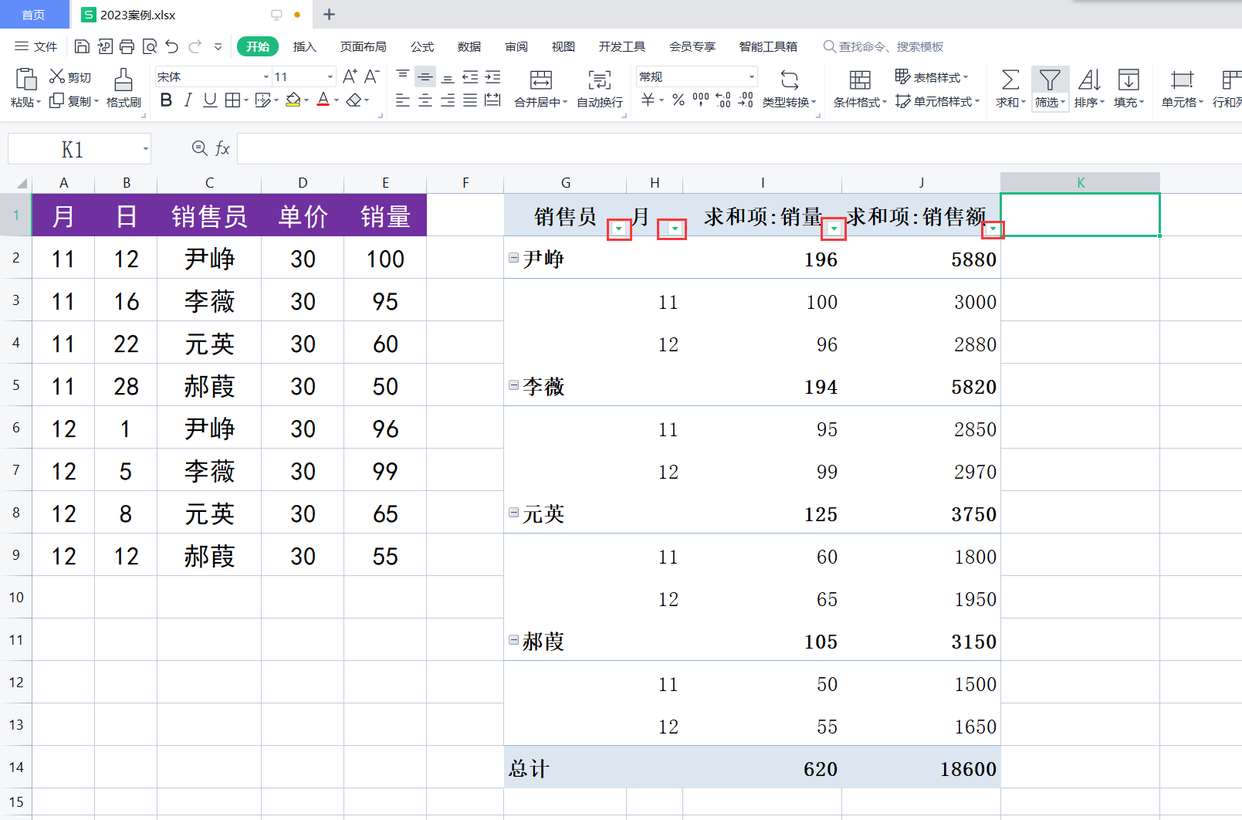Click the 查找命令 search box
This screenshot has width=1242, height=820.
883,46
